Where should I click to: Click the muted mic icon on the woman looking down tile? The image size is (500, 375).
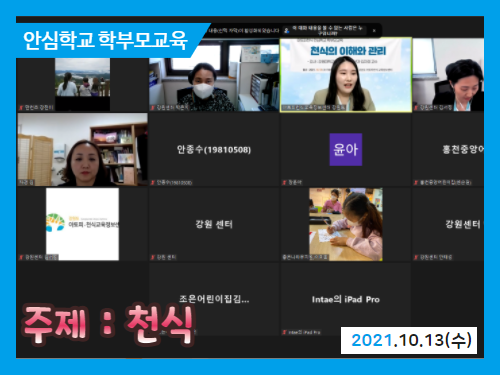[416, 107]
